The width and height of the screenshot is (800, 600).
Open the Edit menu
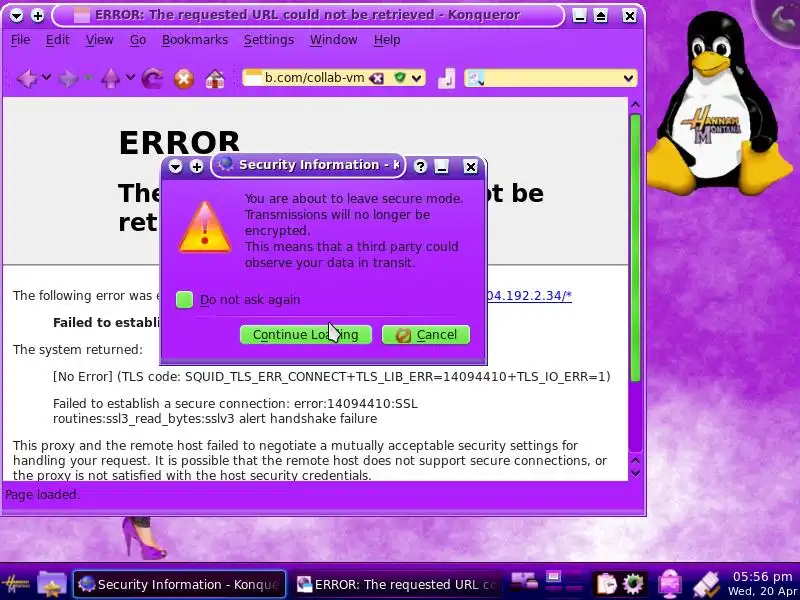tap(57, 40)
